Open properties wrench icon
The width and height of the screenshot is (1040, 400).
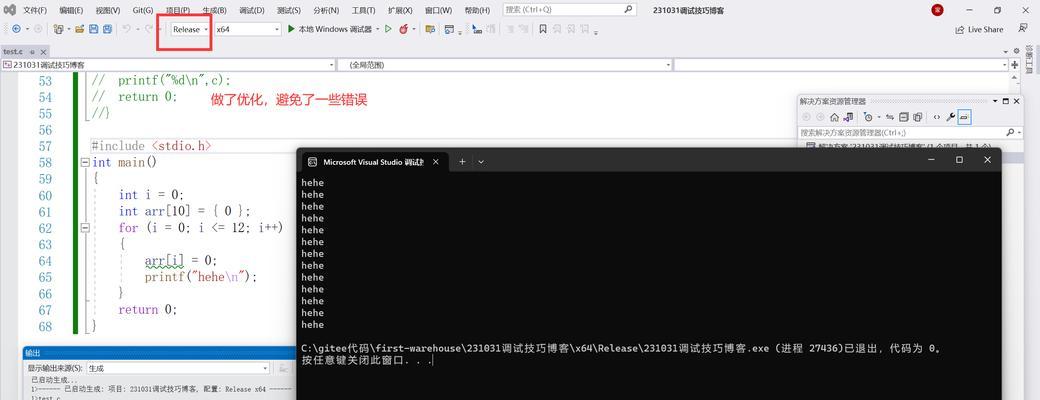pyautogui.click(x=950, y=117)
